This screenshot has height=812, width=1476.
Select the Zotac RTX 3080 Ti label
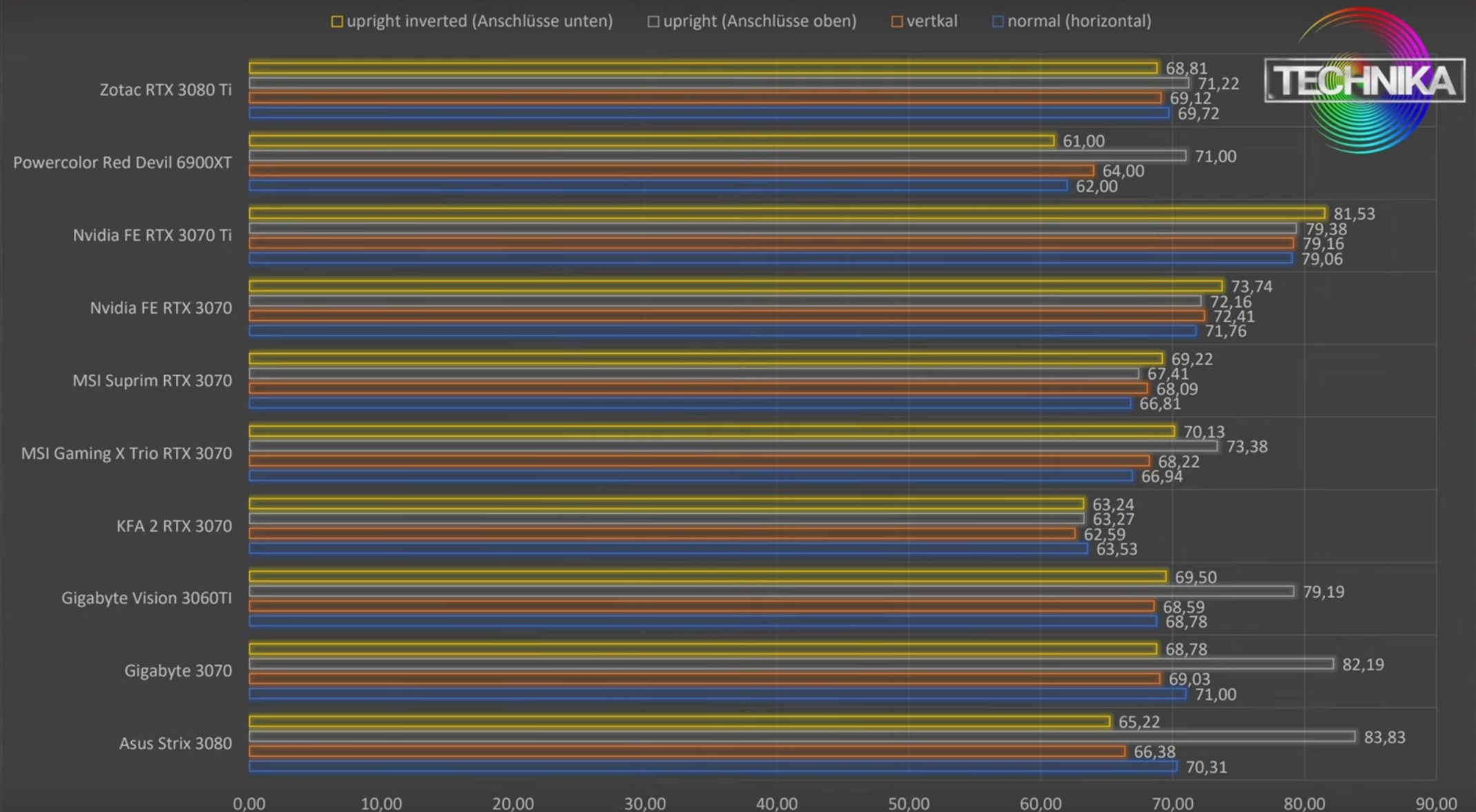[x=166, y=90]
